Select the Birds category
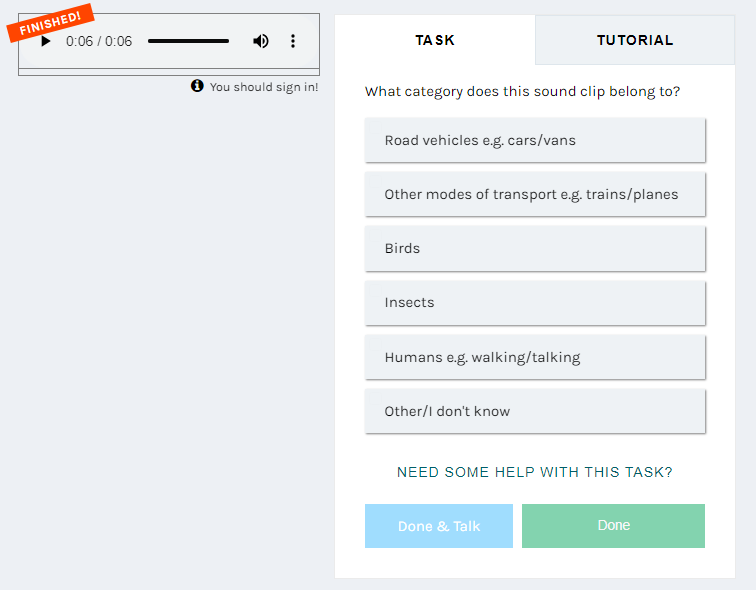Viewport: 756px width, 590px height. coord(535,249)
